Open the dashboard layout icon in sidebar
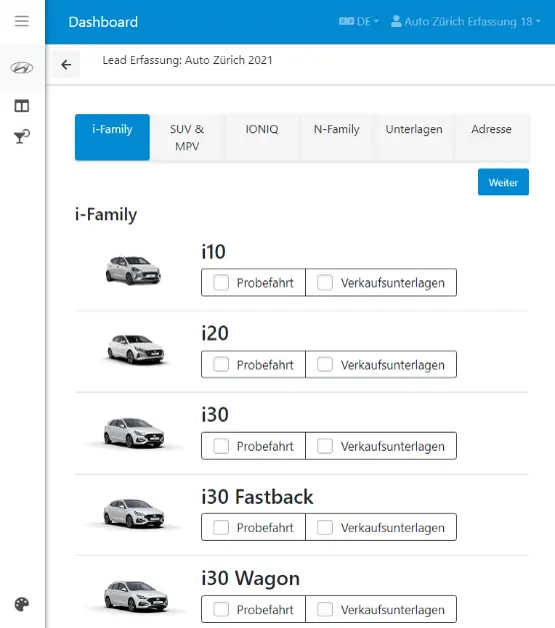Viewport: 555px width, 628px height. (x=22, y=106)
